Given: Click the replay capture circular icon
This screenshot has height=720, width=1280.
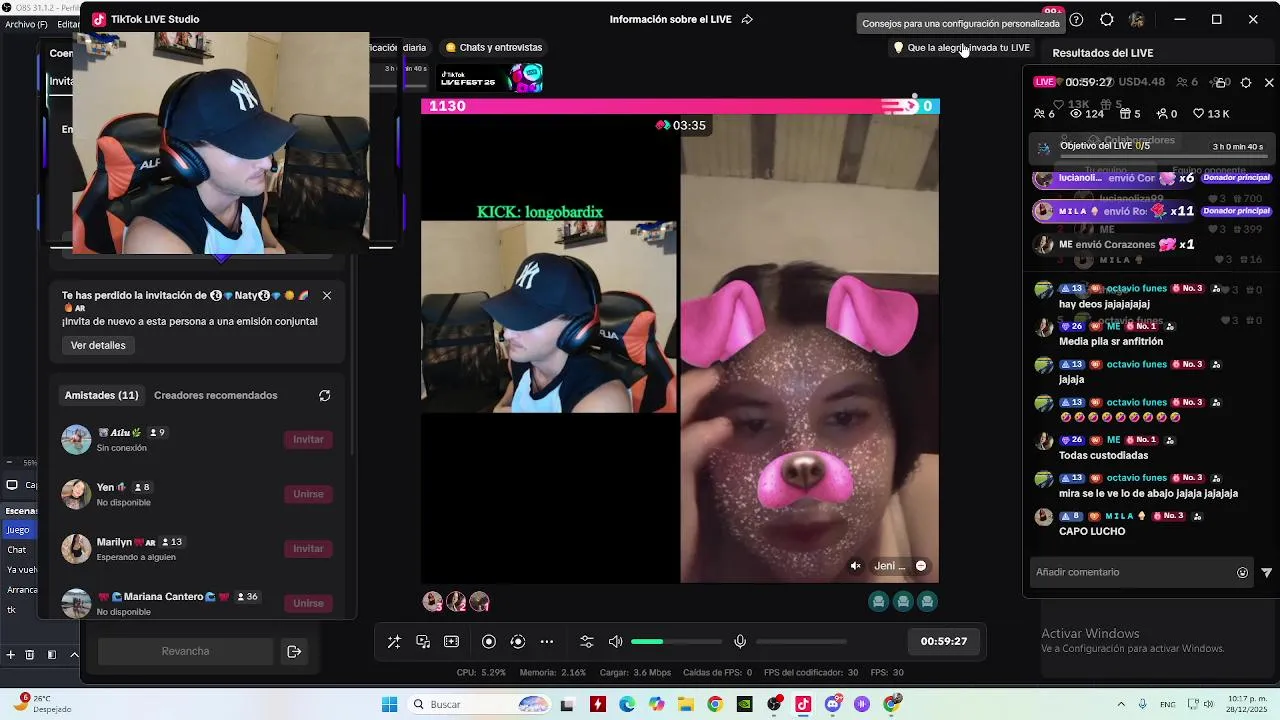Looking at the screenshot, I should [x=518, y=642].
